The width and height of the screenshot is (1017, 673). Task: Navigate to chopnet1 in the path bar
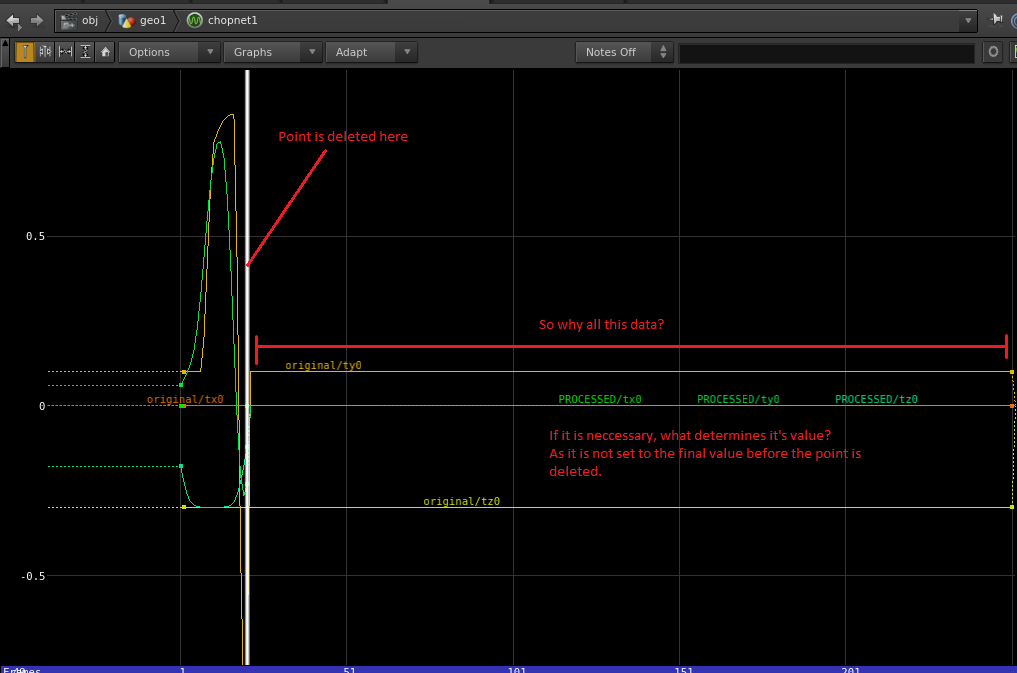pos(232,21)
